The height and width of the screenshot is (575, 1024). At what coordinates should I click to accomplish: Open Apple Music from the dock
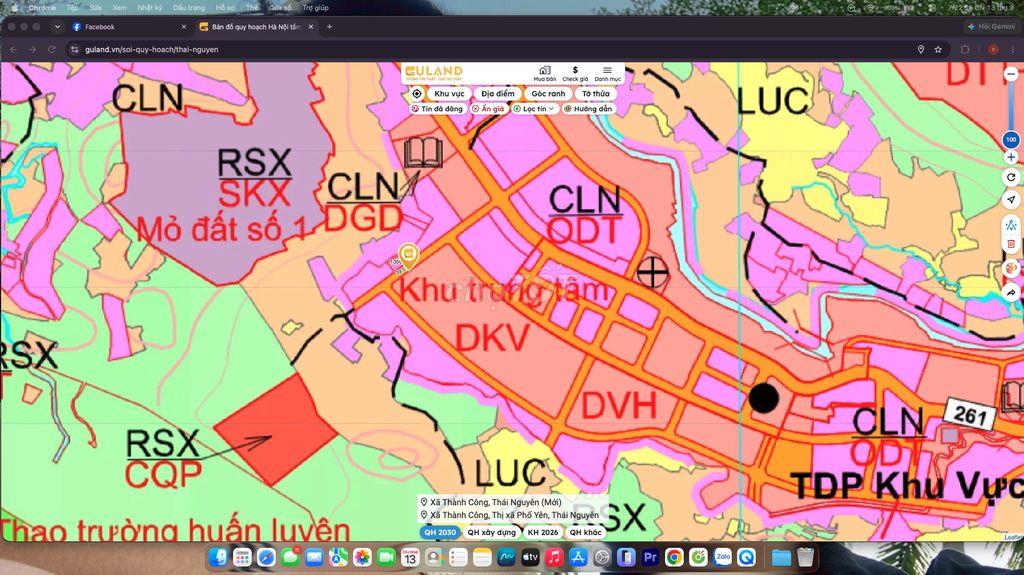click(x=554, y=557)
